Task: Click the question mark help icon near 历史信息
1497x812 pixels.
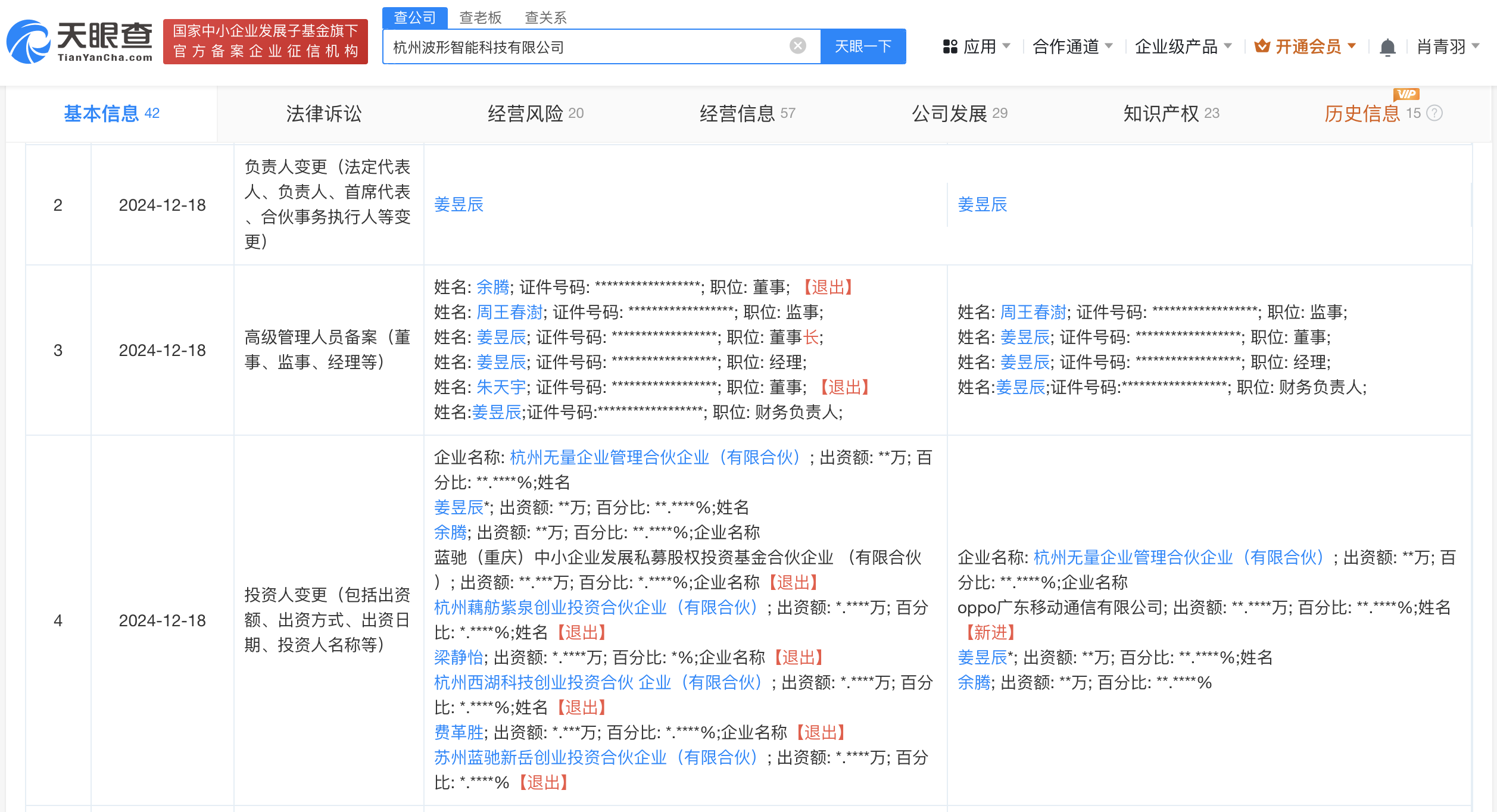Action: point(1435,113)
